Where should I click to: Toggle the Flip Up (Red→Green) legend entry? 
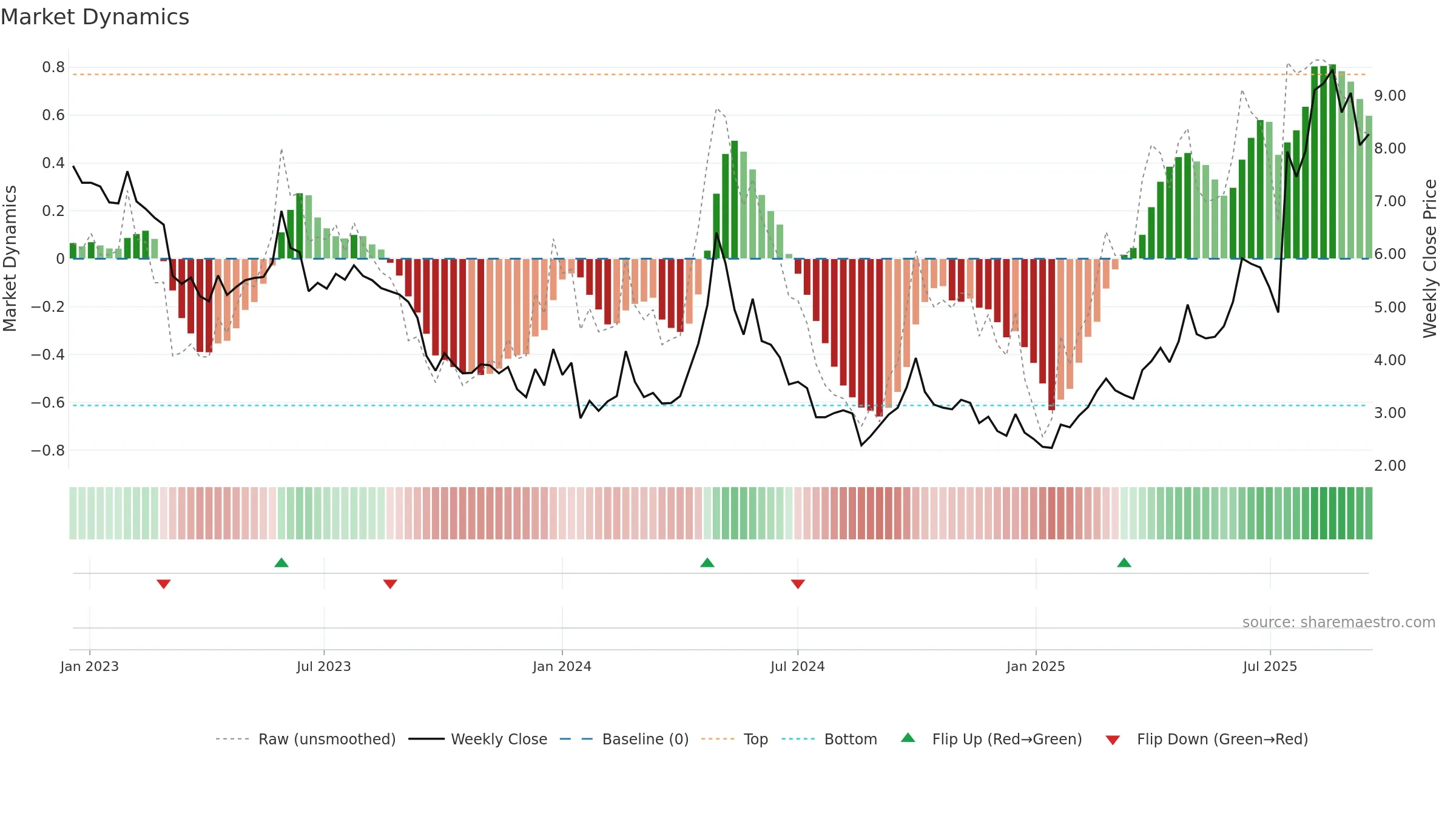point(991,739)
